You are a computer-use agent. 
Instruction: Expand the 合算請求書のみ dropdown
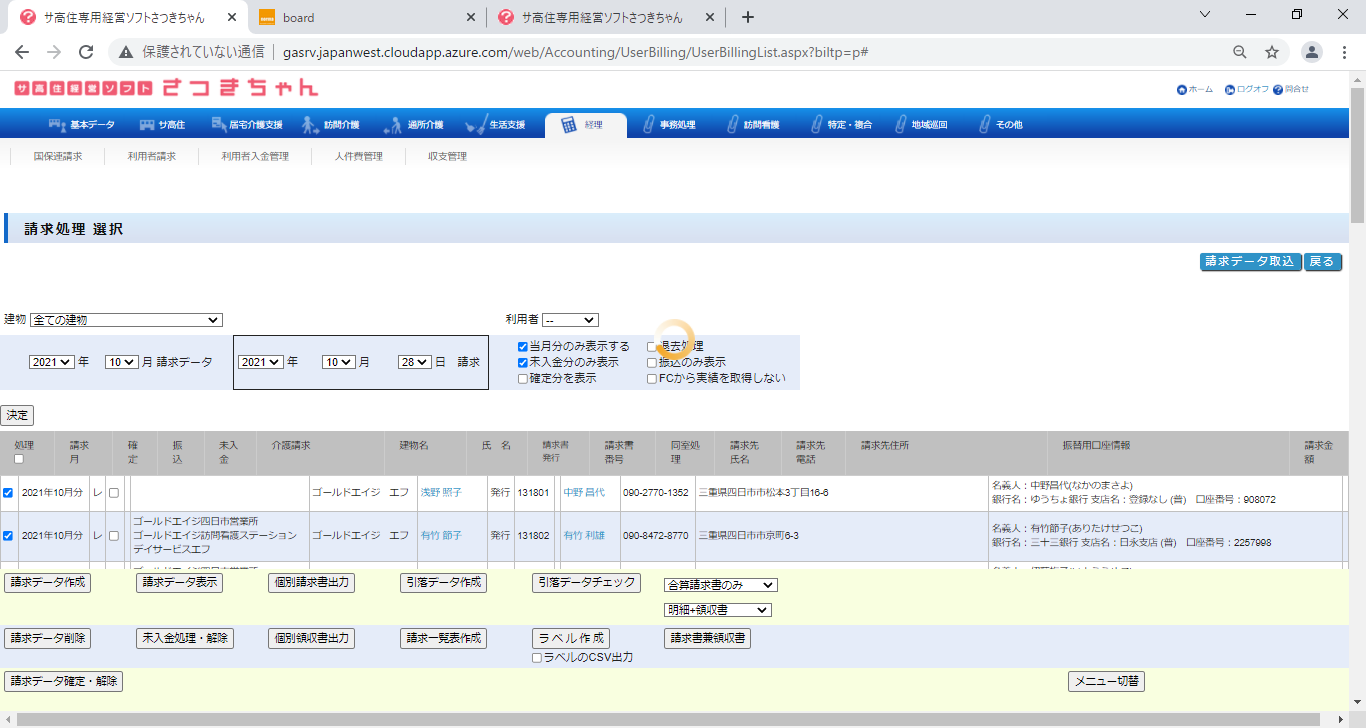(x=720, y=585)
